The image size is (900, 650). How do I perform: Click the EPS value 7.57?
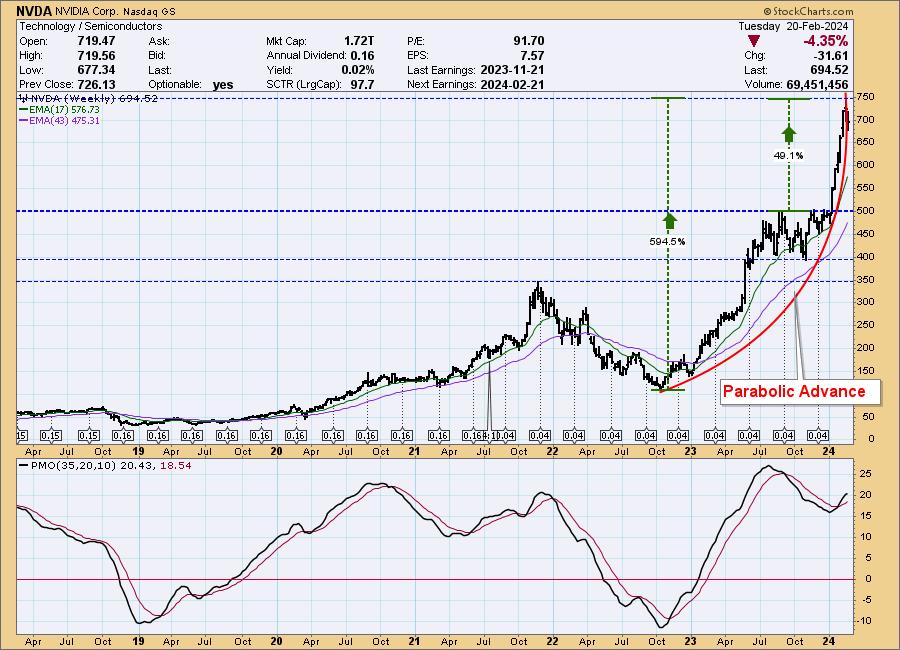532,56
